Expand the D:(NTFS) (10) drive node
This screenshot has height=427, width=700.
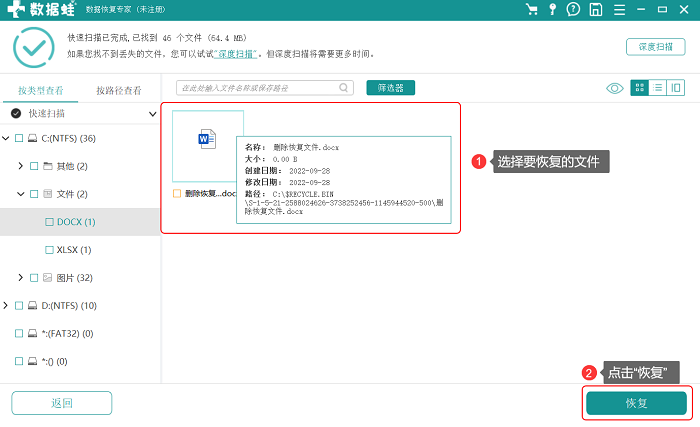coord(5,306)
